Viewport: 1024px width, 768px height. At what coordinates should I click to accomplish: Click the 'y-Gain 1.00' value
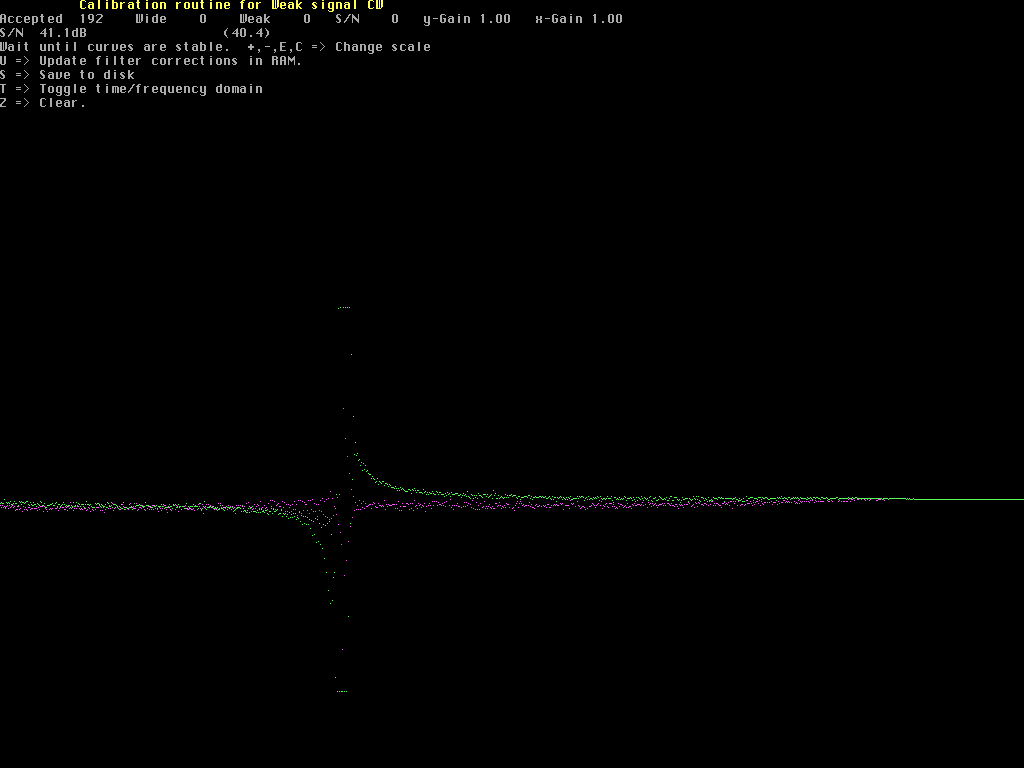tap(467, 19)
